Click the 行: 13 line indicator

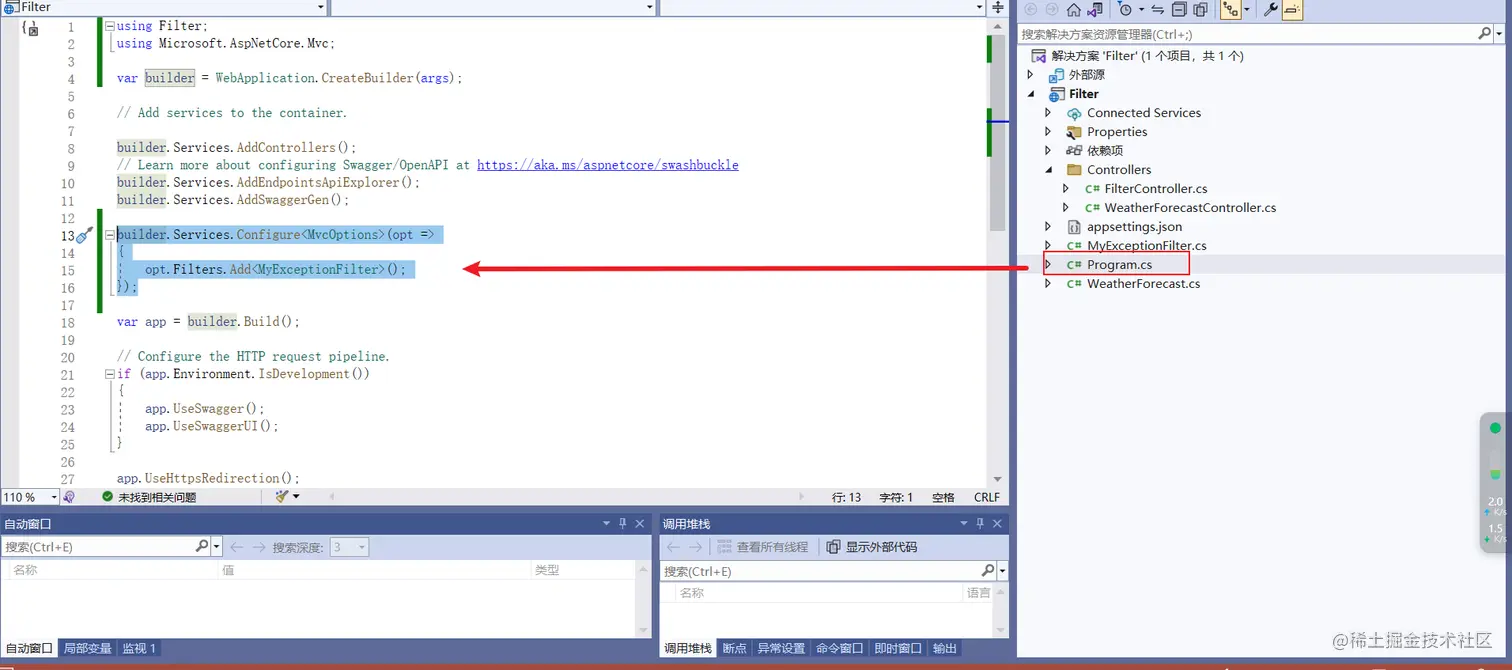tap(846, 497)
